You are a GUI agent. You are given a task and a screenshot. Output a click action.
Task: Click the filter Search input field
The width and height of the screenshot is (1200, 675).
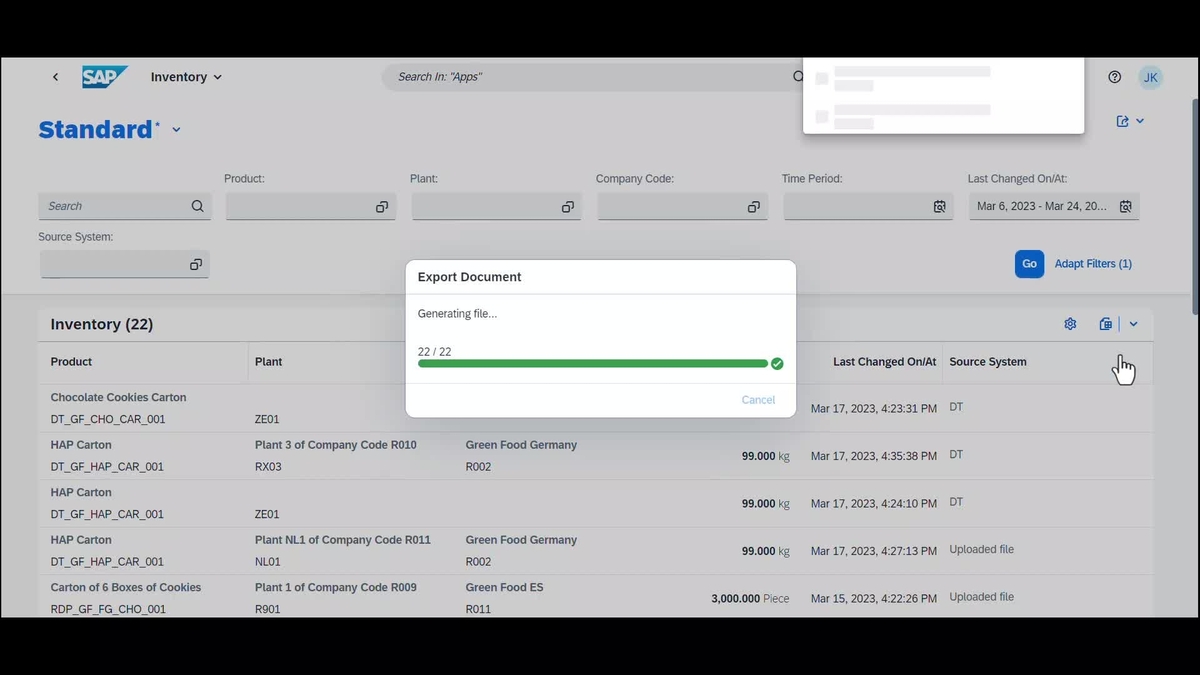click(x=125, y=206)
